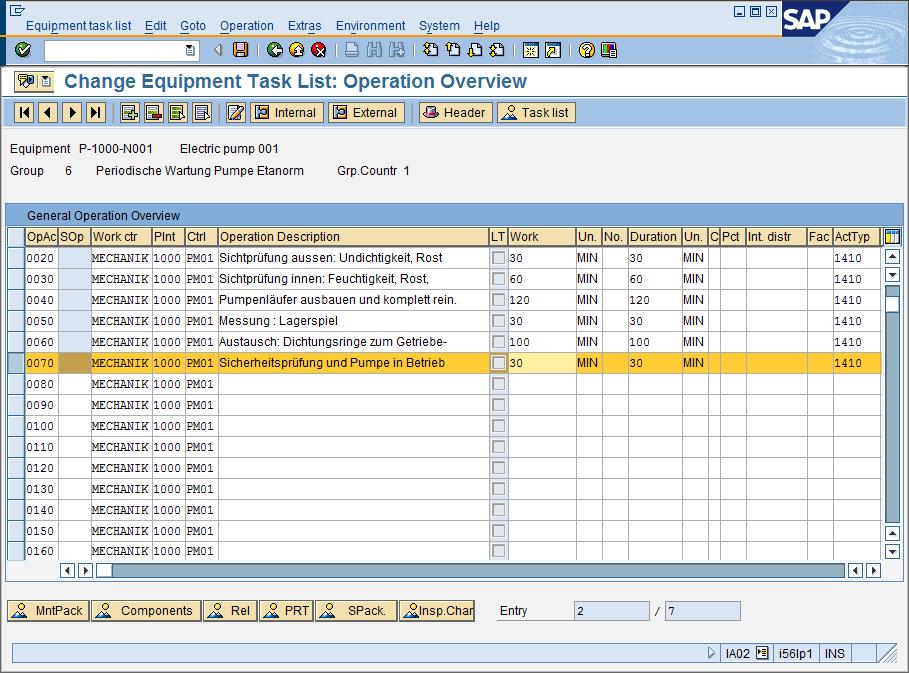
Task: Open the Extras menu
Action: click(304, 26)
